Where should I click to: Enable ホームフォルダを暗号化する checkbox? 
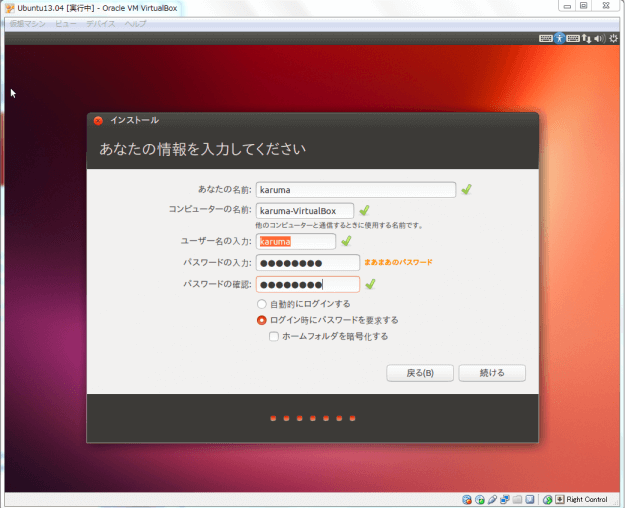point(274,337)
